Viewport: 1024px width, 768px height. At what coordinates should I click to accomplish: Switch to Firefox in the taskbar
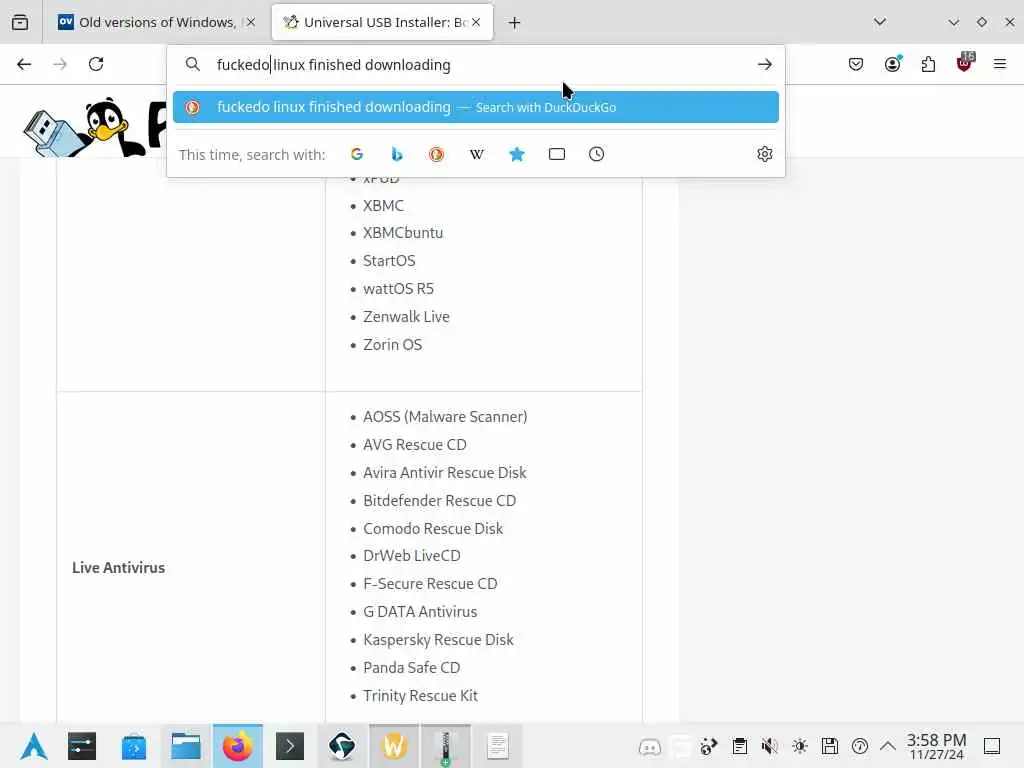tap(238, 746)
